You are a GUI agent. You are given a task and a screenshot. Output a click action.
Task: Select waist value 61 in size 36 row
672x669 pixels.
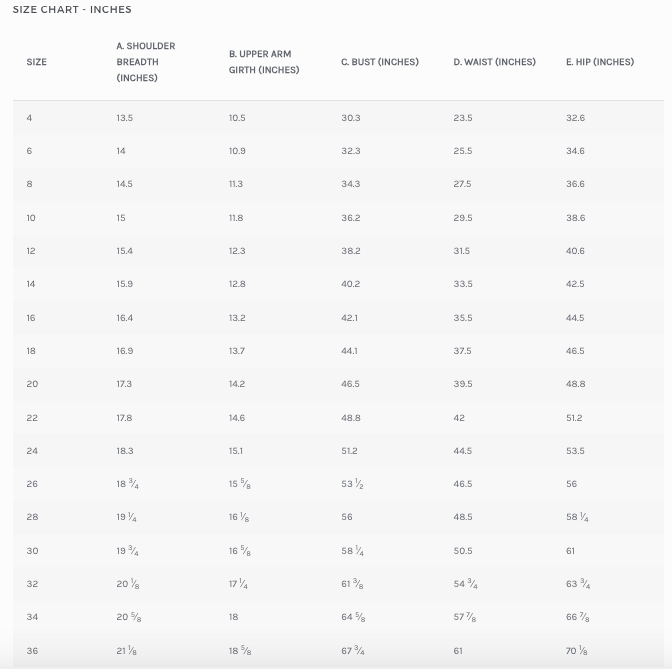[x=458, y=651]
